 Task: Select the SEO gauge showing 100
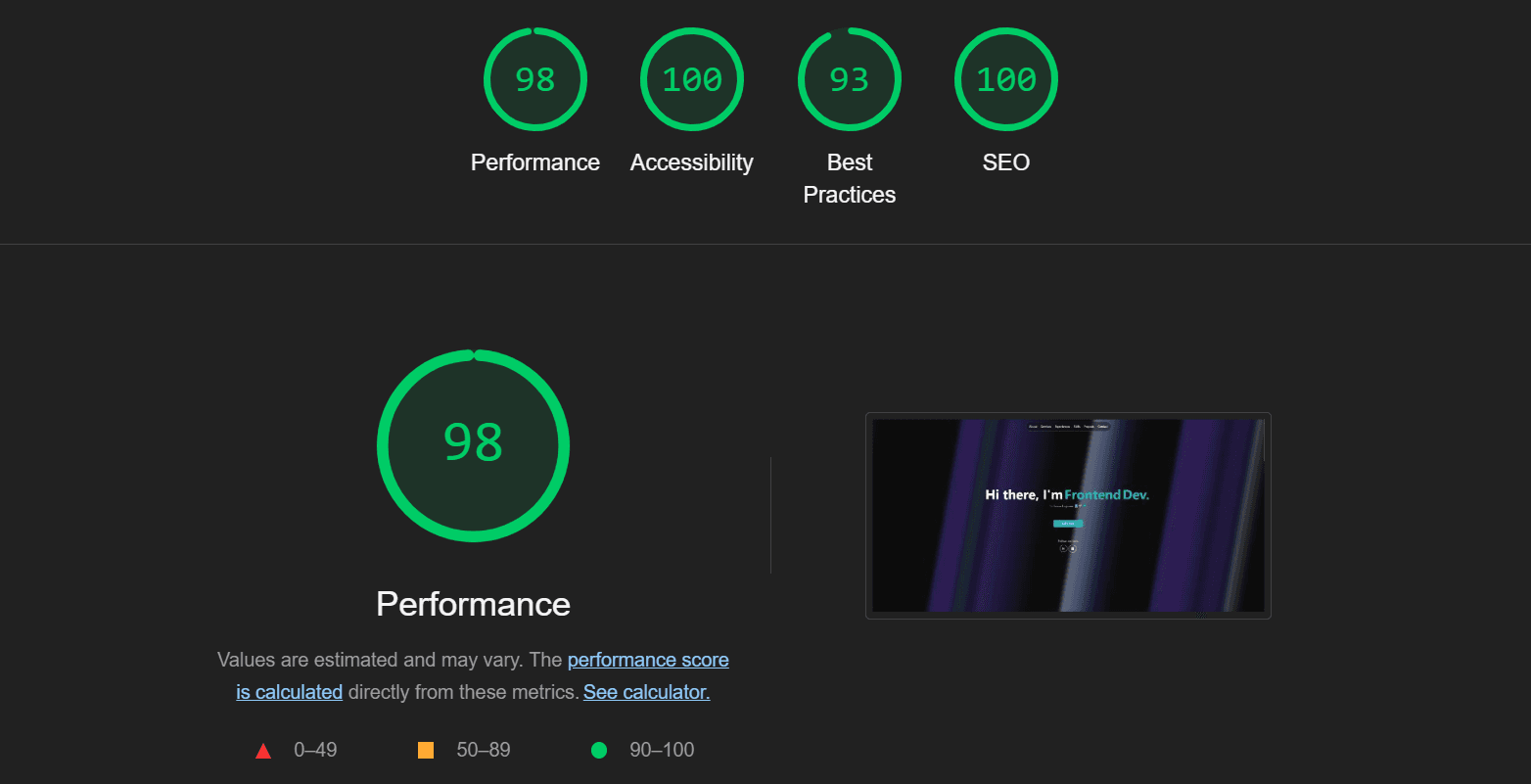[x=1006, y=79]
